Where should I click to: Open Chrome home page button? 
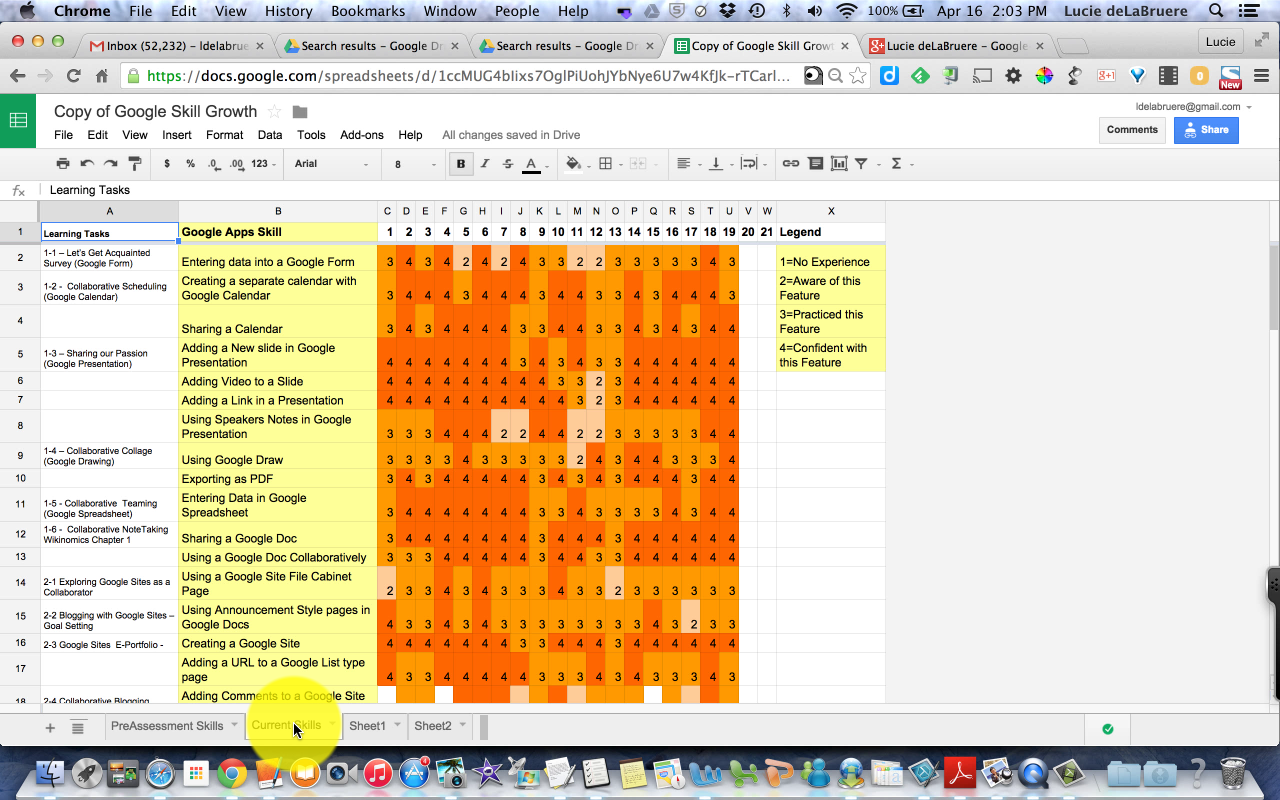[x=101, y=76]
